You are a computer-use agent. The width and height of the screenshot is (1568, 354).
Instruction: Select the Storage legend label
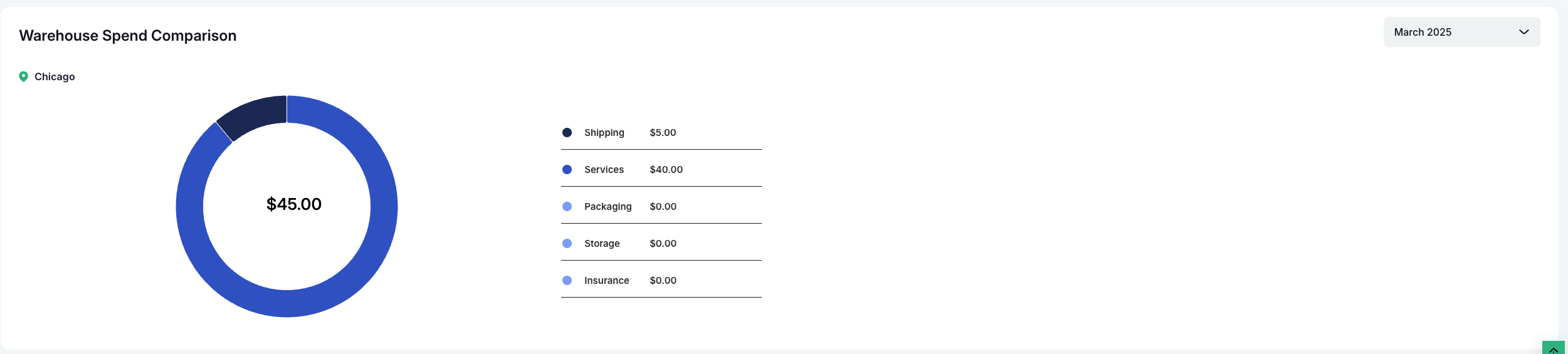[x=602, y=244]
